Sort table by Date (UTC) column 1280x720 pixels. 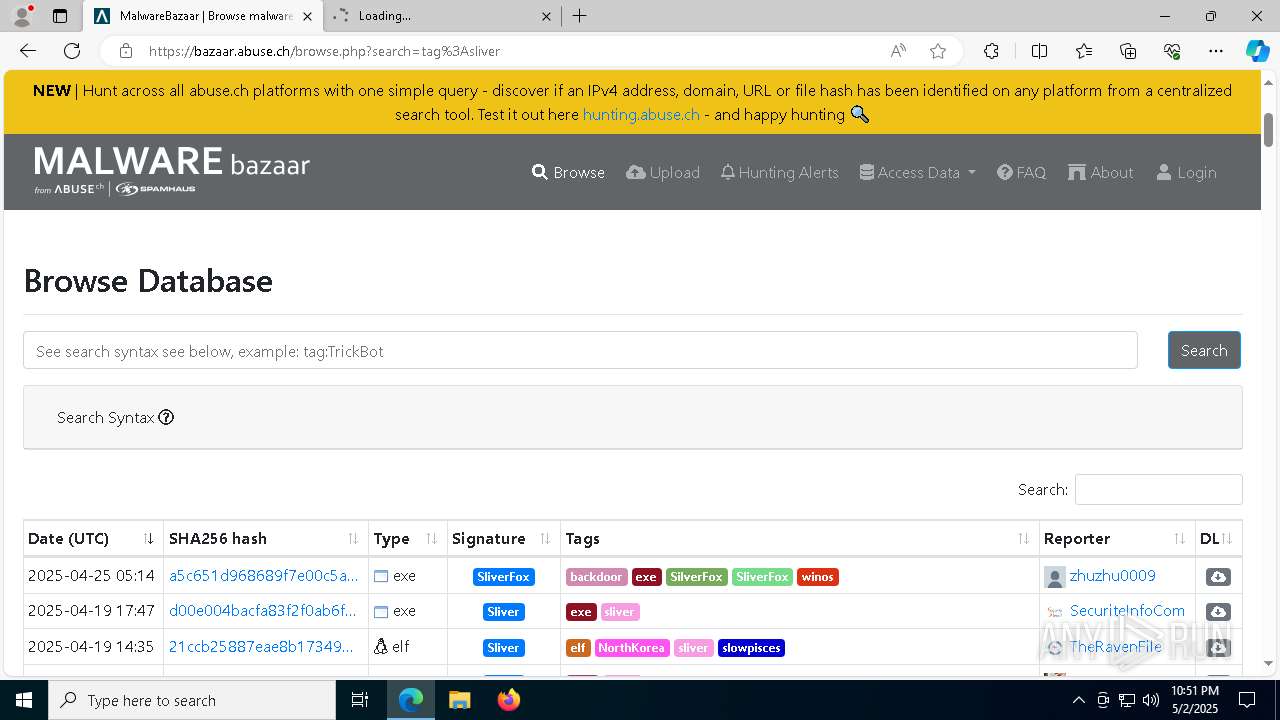[93, 538]
